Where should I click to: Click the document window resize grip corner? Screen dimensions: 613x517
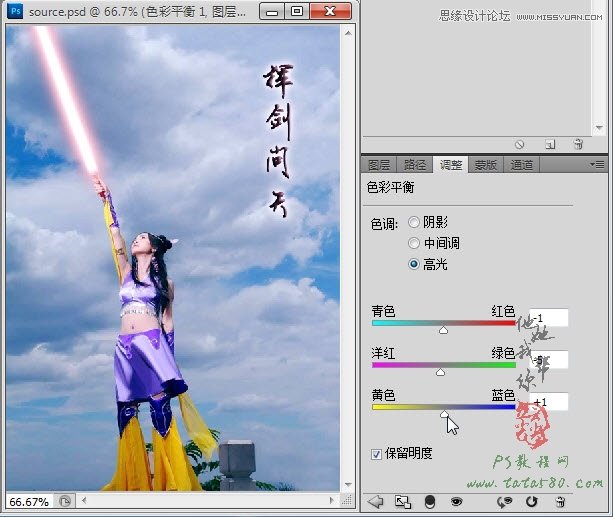click(347, 500)
